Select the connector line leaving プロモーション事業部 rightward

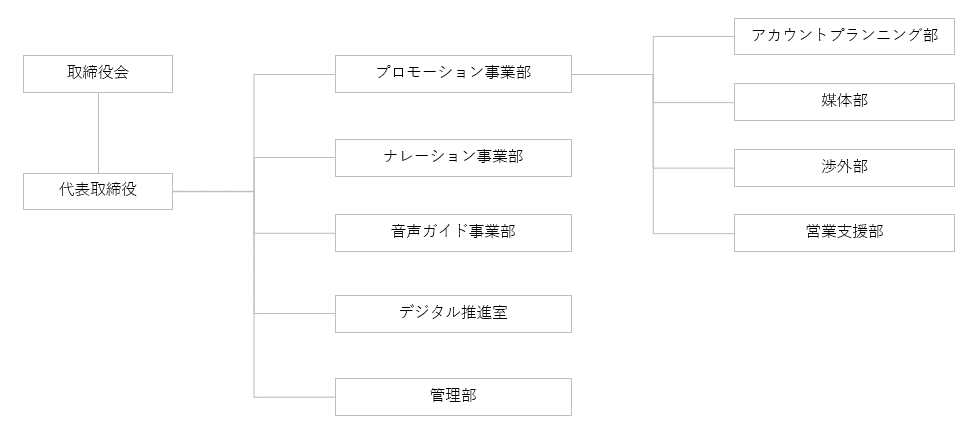(x=612, y=74)
